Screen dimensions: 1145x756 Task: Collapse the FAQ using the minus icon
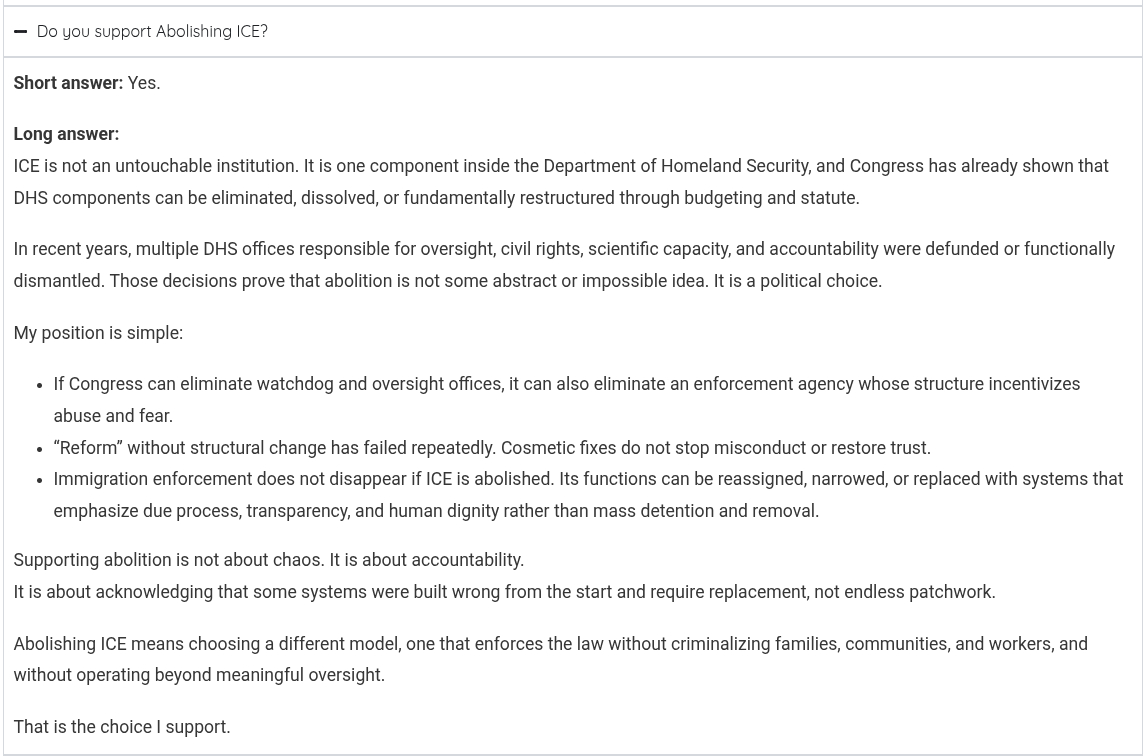pos(20,31)
